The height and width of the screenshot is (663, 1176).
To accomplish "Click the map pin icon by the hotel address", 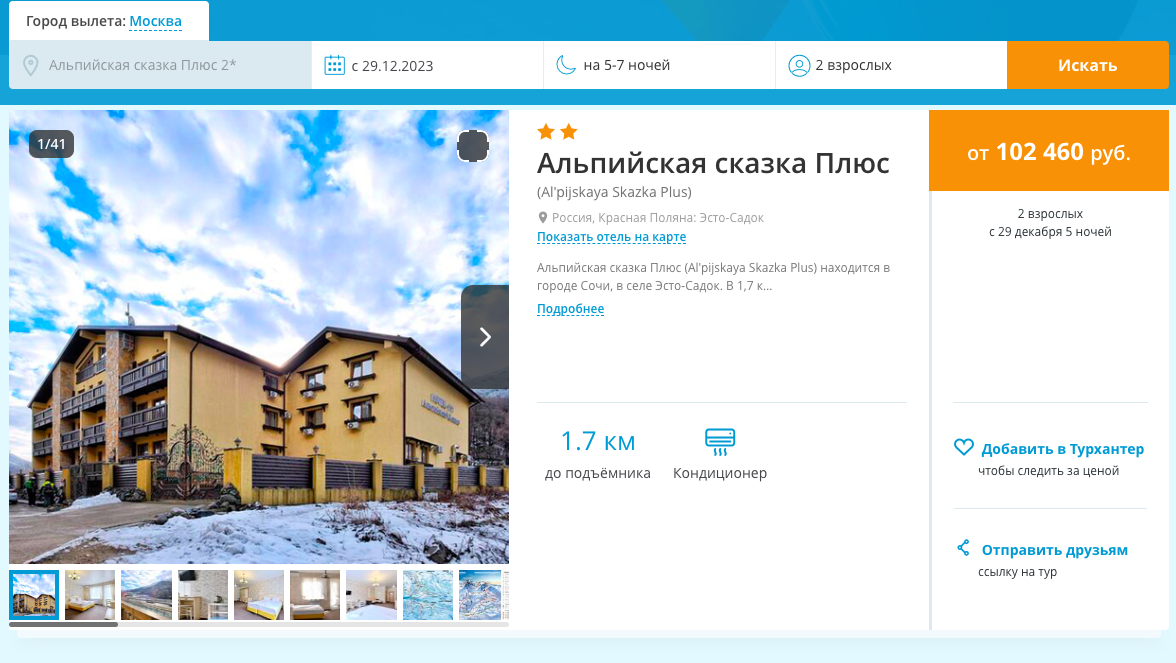I will 543,218.
